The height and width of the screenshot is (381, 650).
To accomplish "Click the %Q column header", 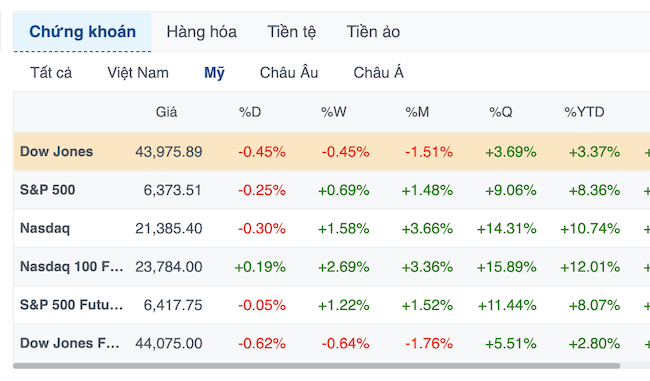I will pos(501,112).
